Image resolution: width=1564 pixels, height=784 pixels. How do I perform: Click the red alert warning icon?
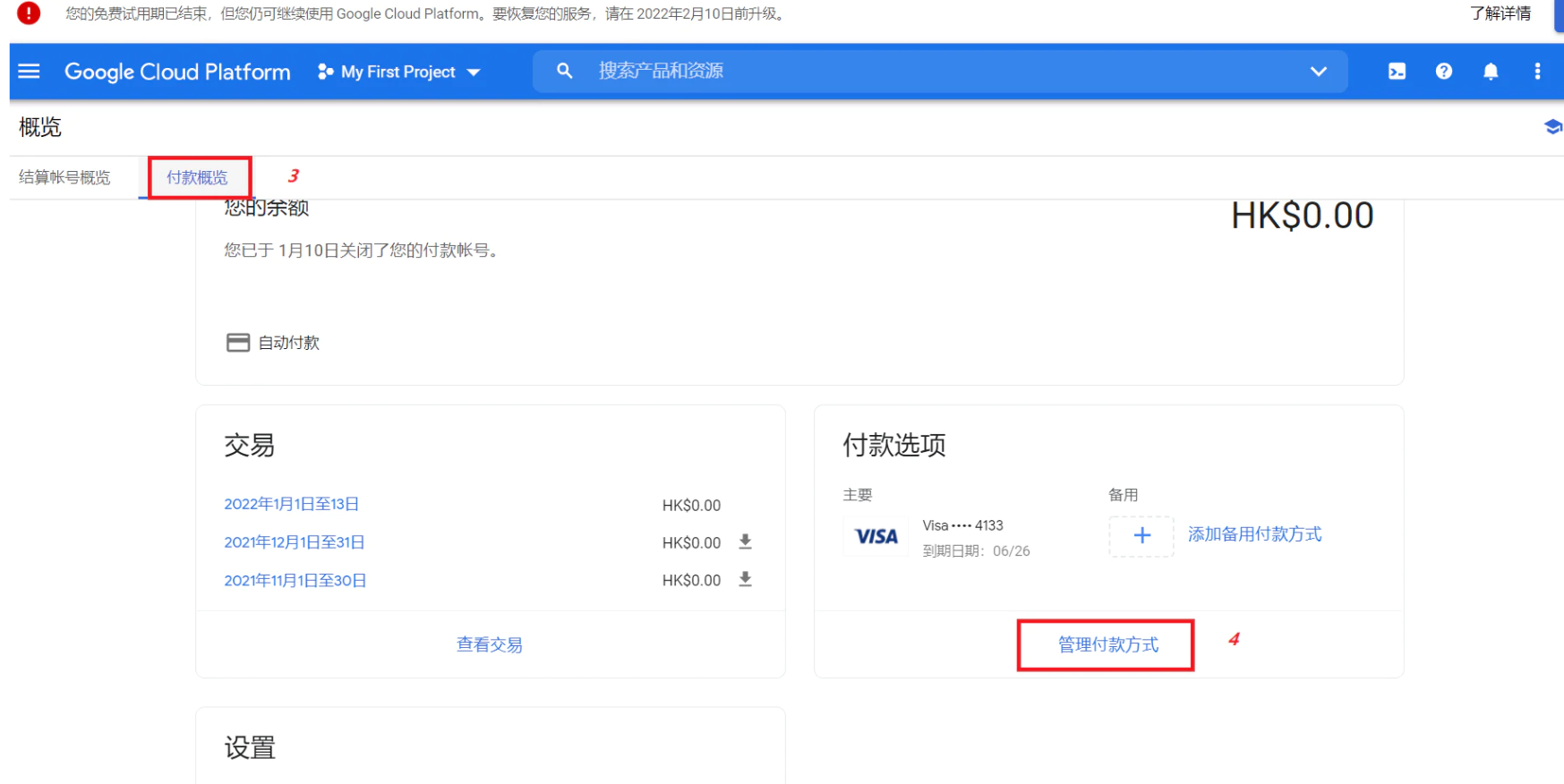(x=29, y=13)
